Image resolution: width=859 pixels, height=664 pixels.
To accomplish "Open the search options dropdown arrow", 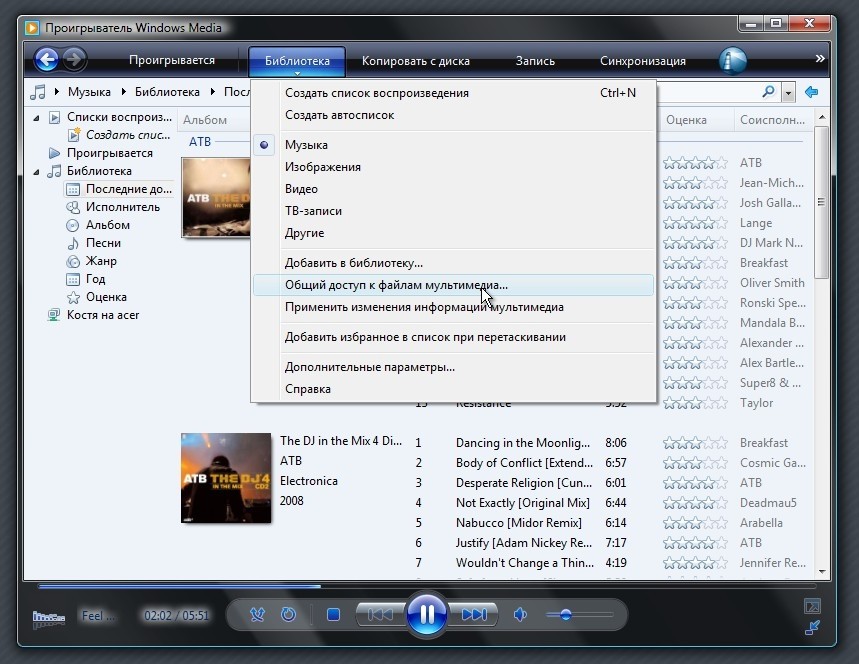I will pyautogui.click(x=788, y=93).
